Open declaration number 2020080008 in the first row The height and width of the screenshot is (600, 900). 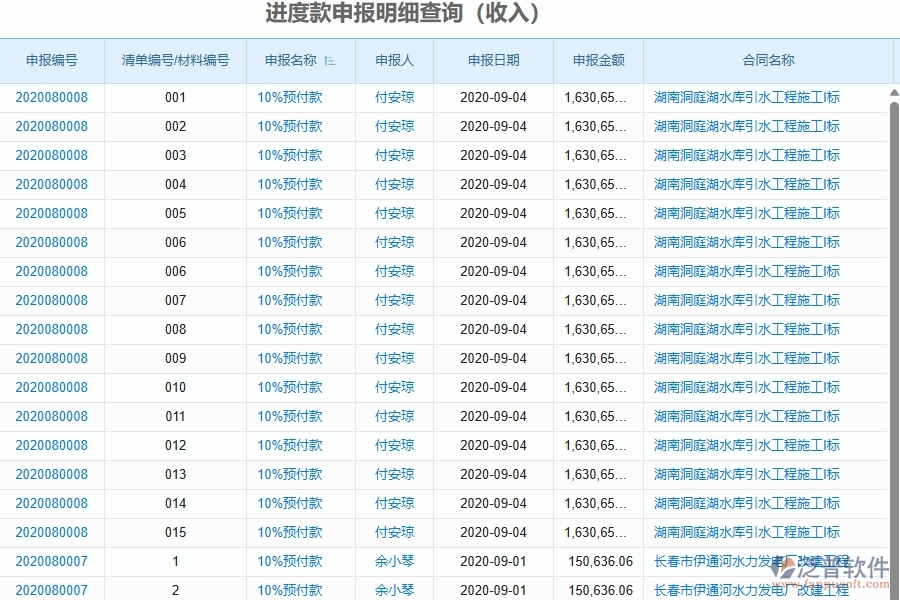tap(51, 98)
